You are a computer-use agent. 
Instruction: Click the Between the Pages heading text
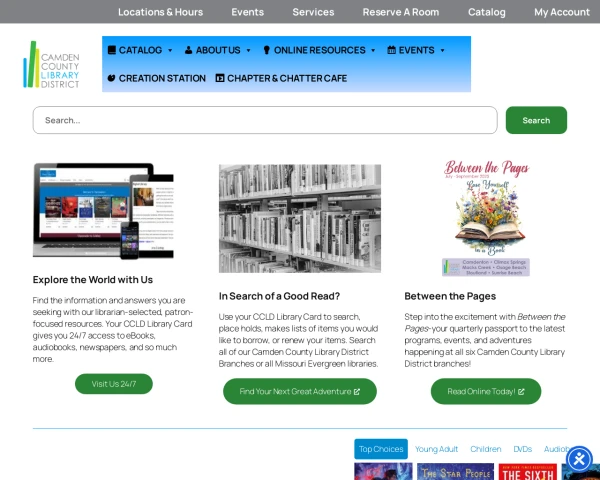pyautogui.click(x=450, y=296)
